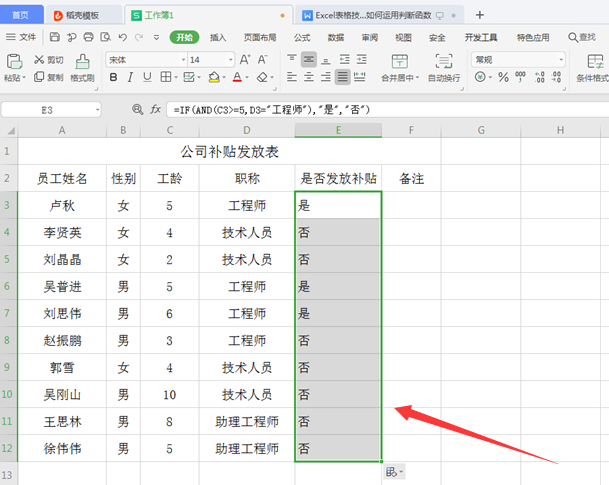Screen dimensions: 609x485
Task: Click thousands separator icon
Action: tap(520, 77)
